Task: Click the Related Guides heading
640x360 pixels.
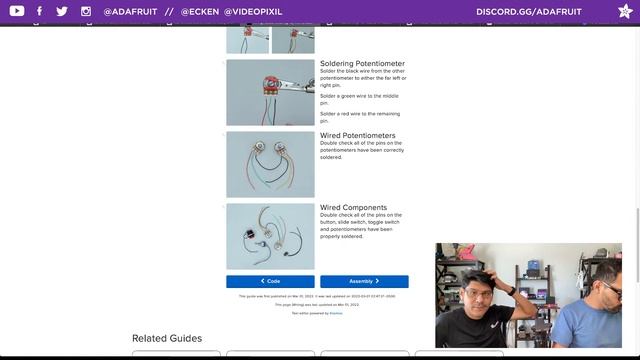Action: pos(167,338)
